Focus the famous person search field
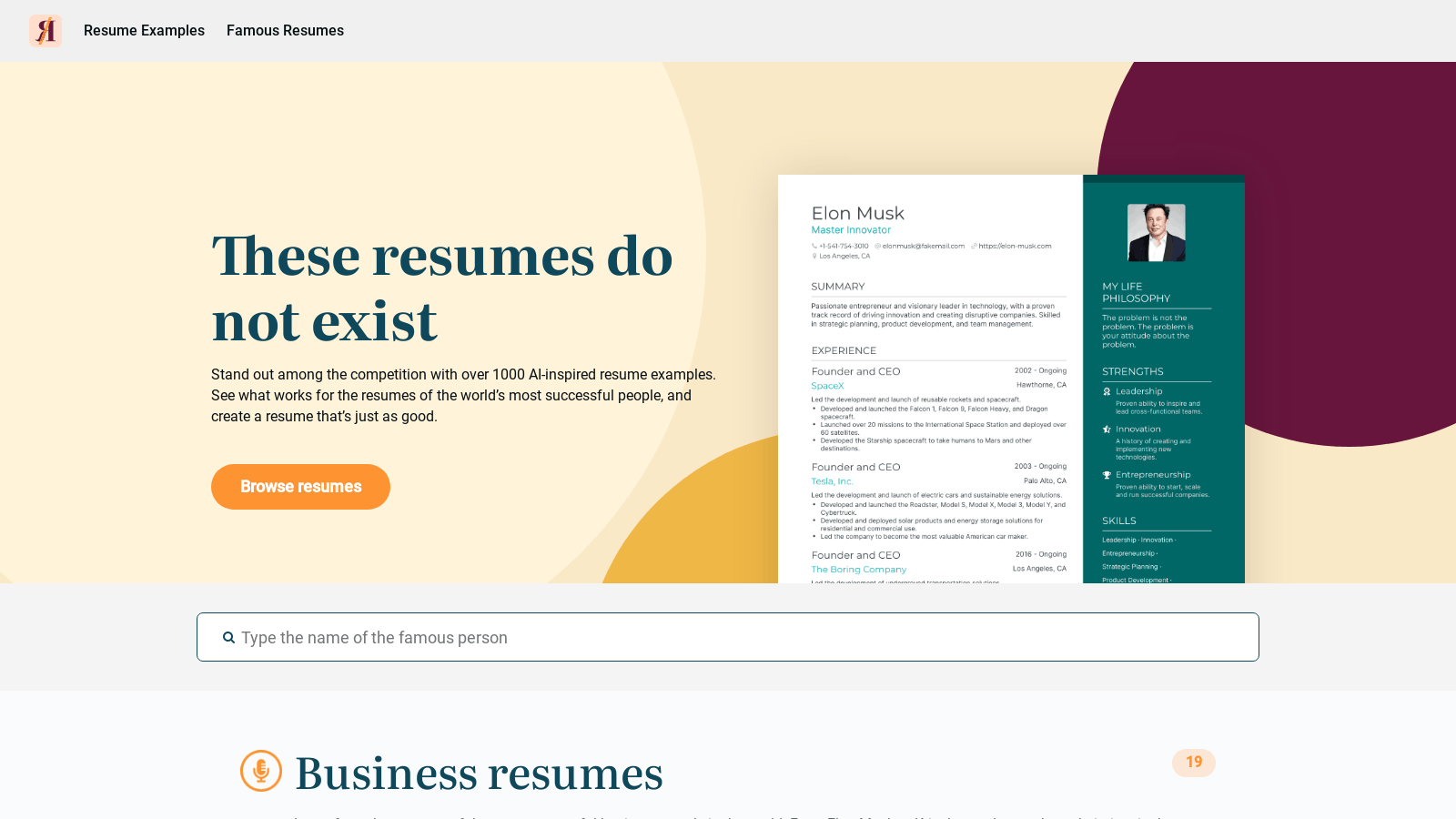This screenshot has height=819, width=1456. click(728, 637)
